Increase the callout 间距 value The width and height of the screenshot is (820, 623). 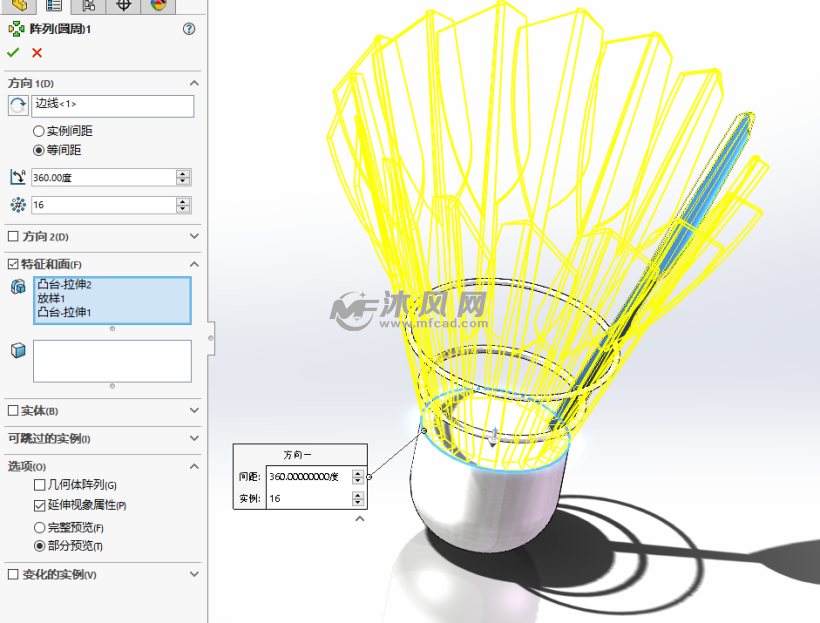(x=358, y=473)
